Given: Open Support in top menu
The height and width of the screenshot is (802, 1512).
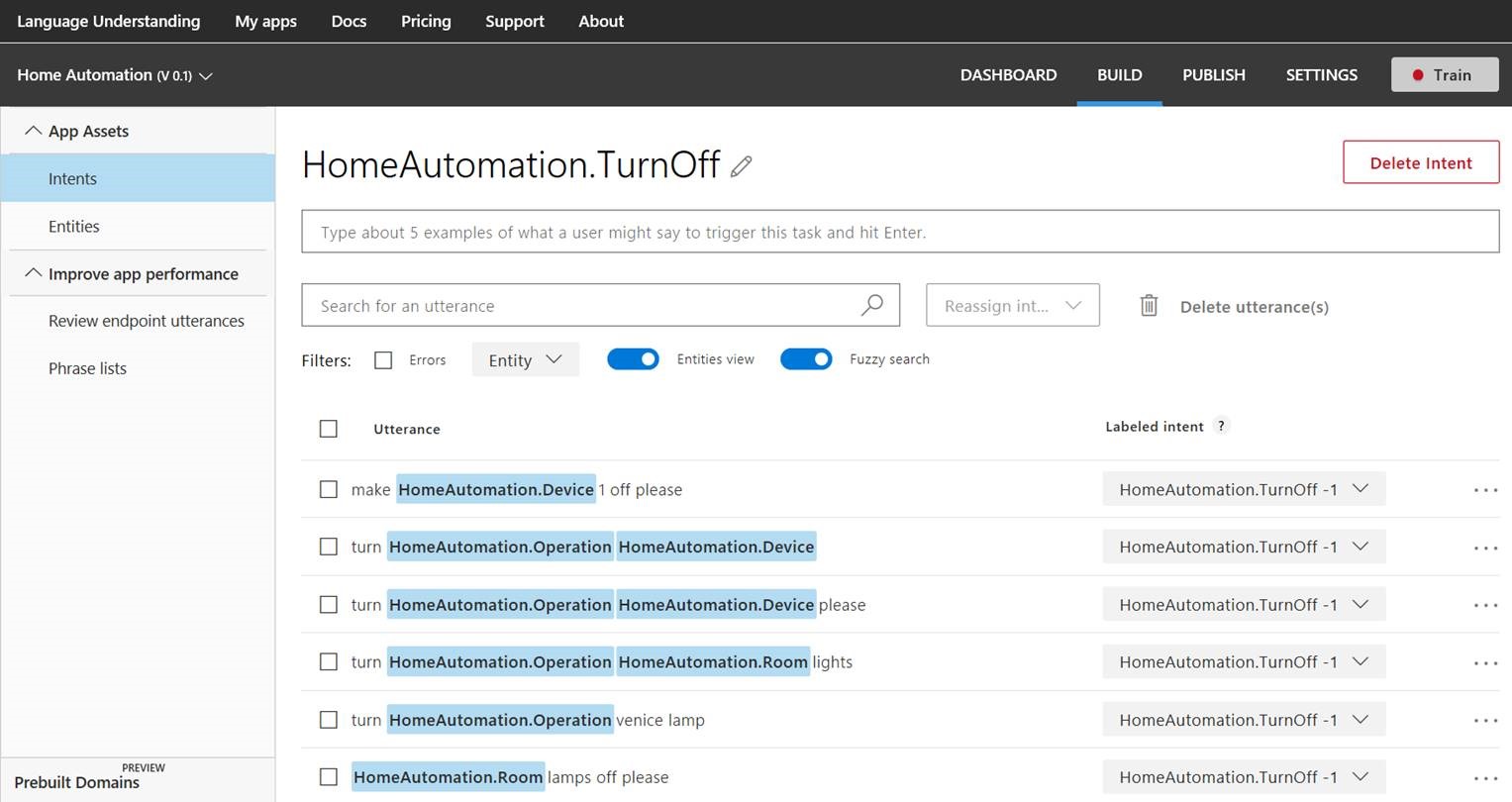Looking at the screenshot, I should (515, 21).
